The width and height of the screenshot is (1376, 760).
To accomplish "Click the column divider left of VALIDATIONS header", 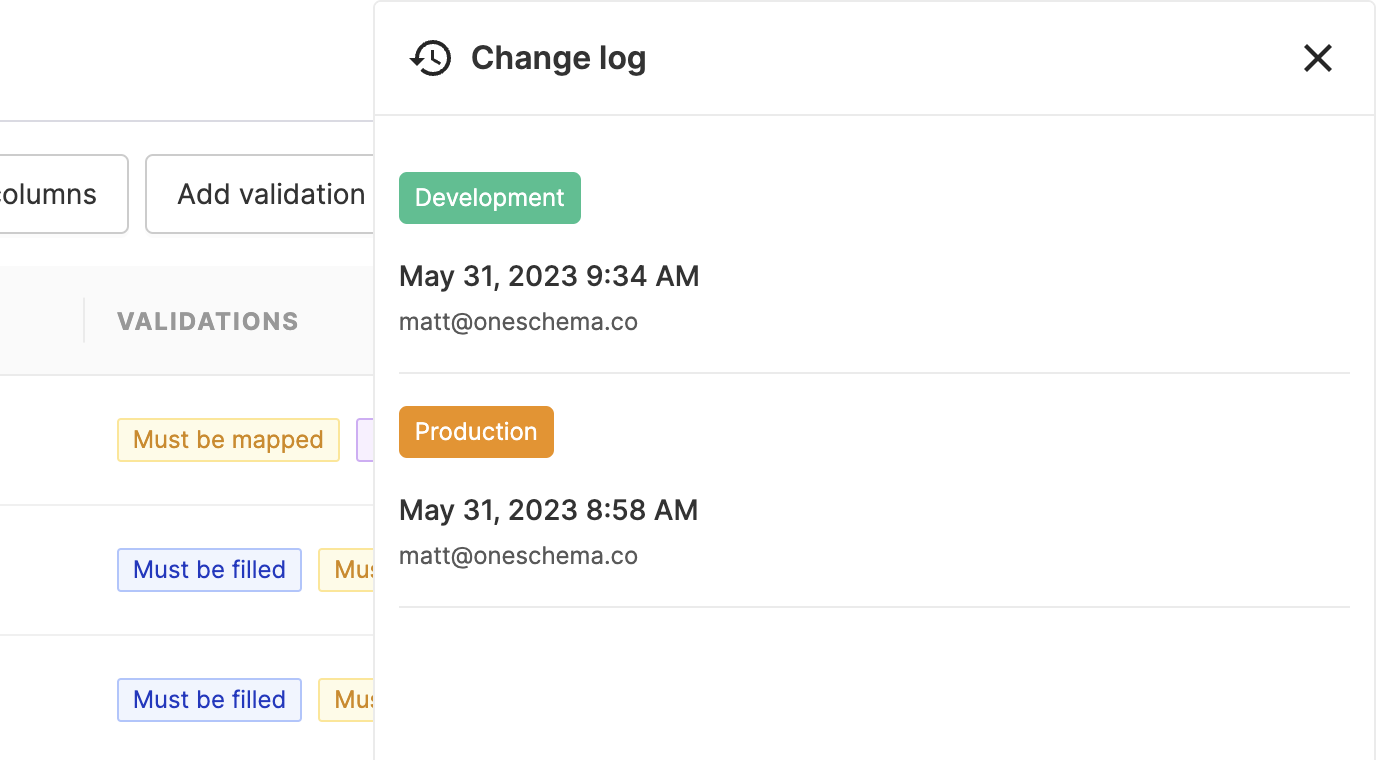I will coord(84,320).
